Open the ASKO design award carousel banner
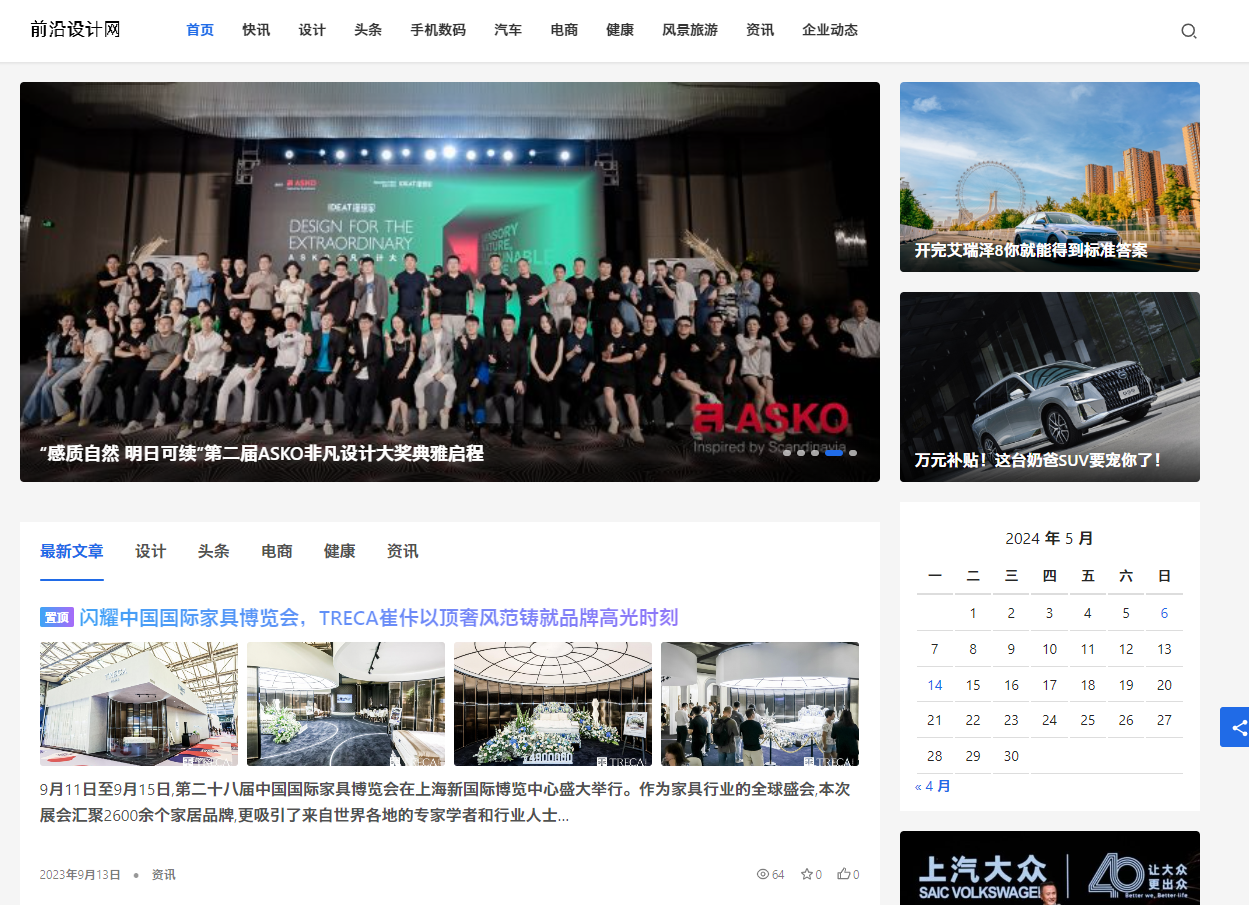1249x905 pixels. (x=450, y=282)
